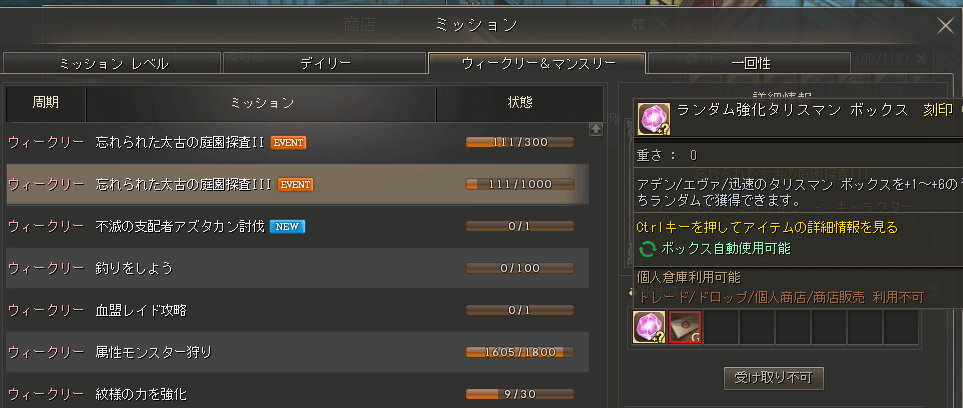Image resolution: width=963 pixels, height=408 pixels.
Task: Click the red-bordered letter reward icon
Action: click(x=685, y=327)
